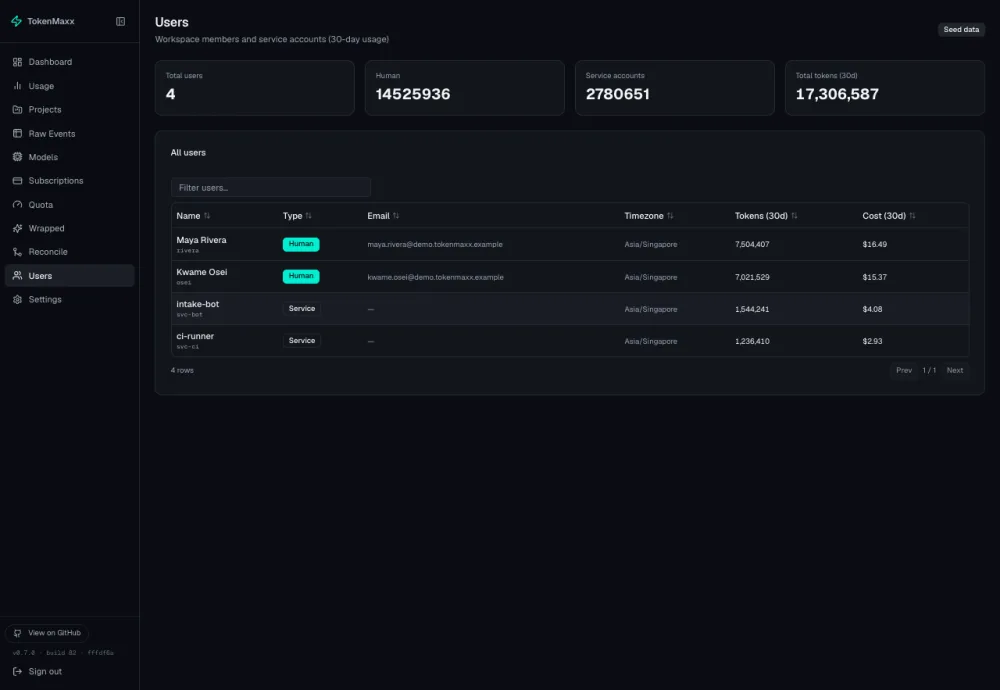The width and height of the screenshot is (1000, 690).
Task: Click the Settings gear icon
Action: 17,299
